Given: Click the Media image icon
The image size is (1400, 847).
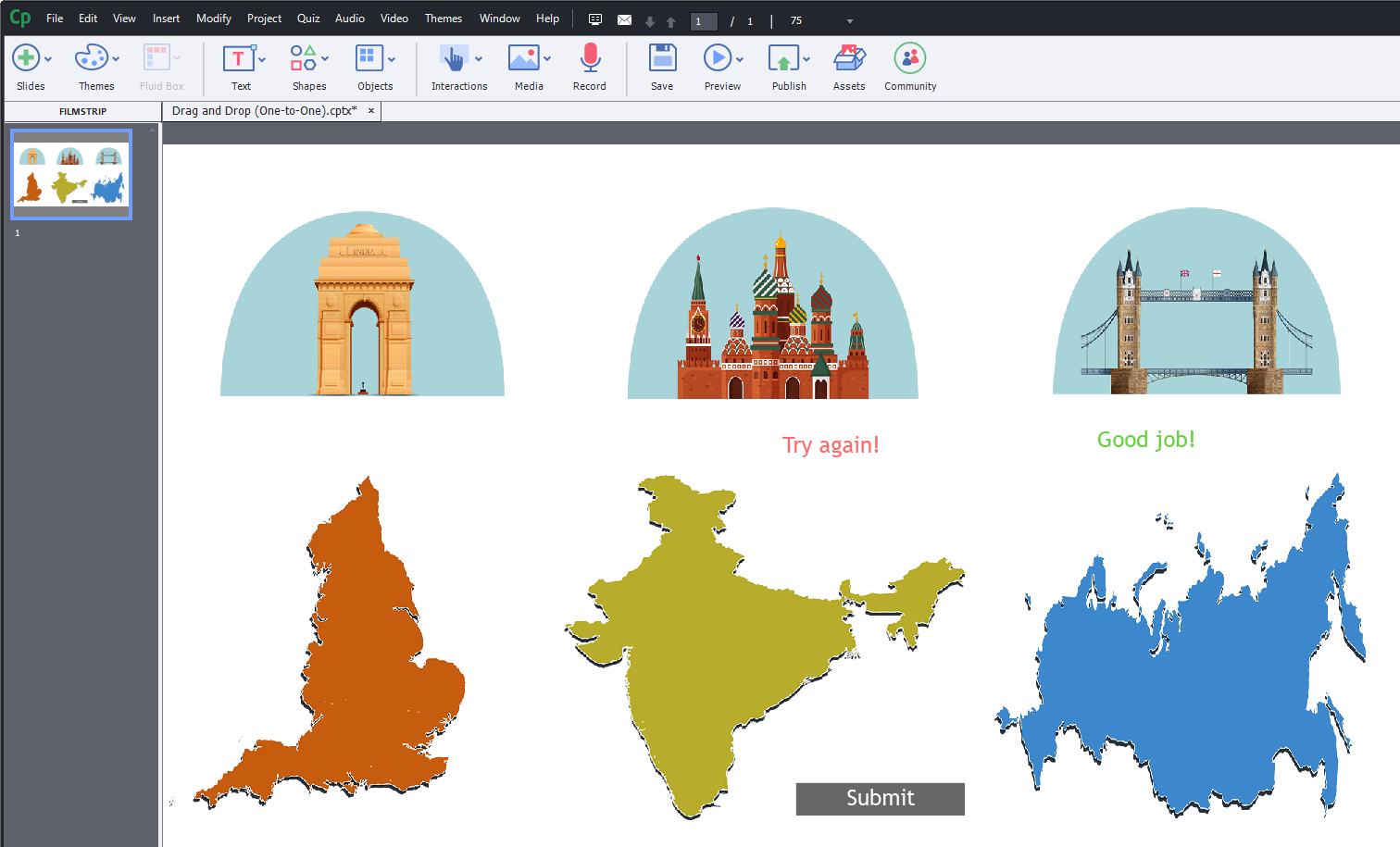Looking at the screenshot, I should click(524, 58).
